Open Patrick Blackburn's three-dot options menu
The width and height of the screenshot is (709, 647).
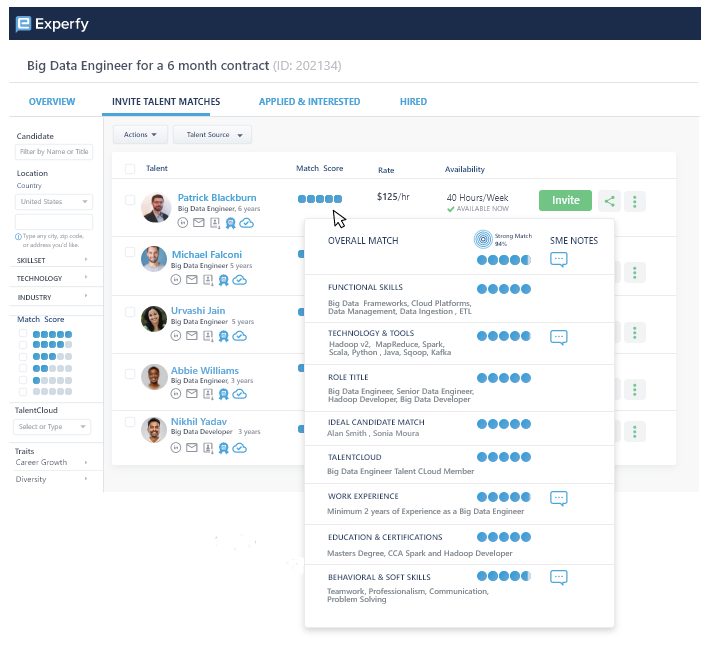coord(635,201)
